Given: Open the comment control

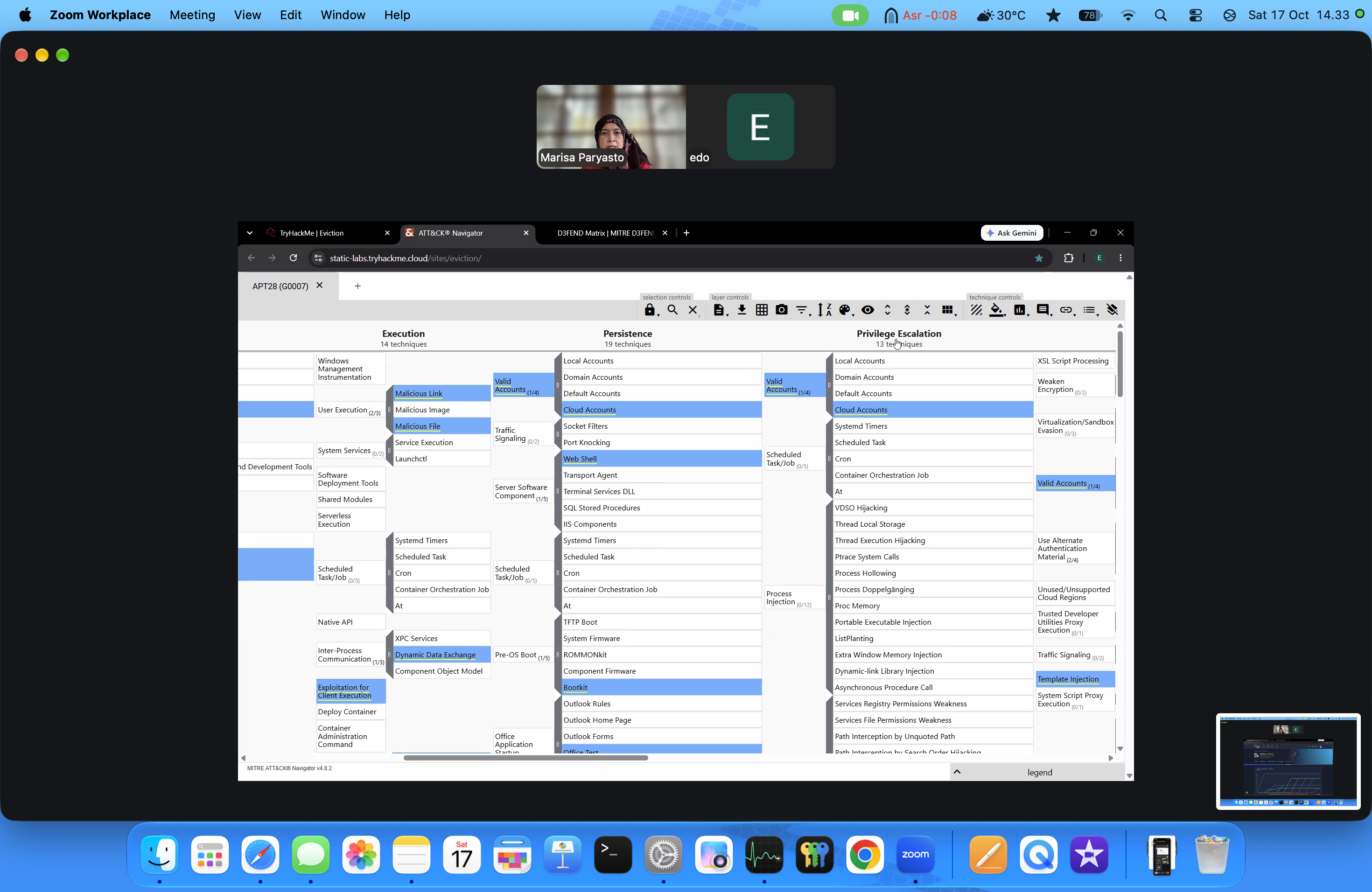Looking at the screenshot, I should 1044,310.
